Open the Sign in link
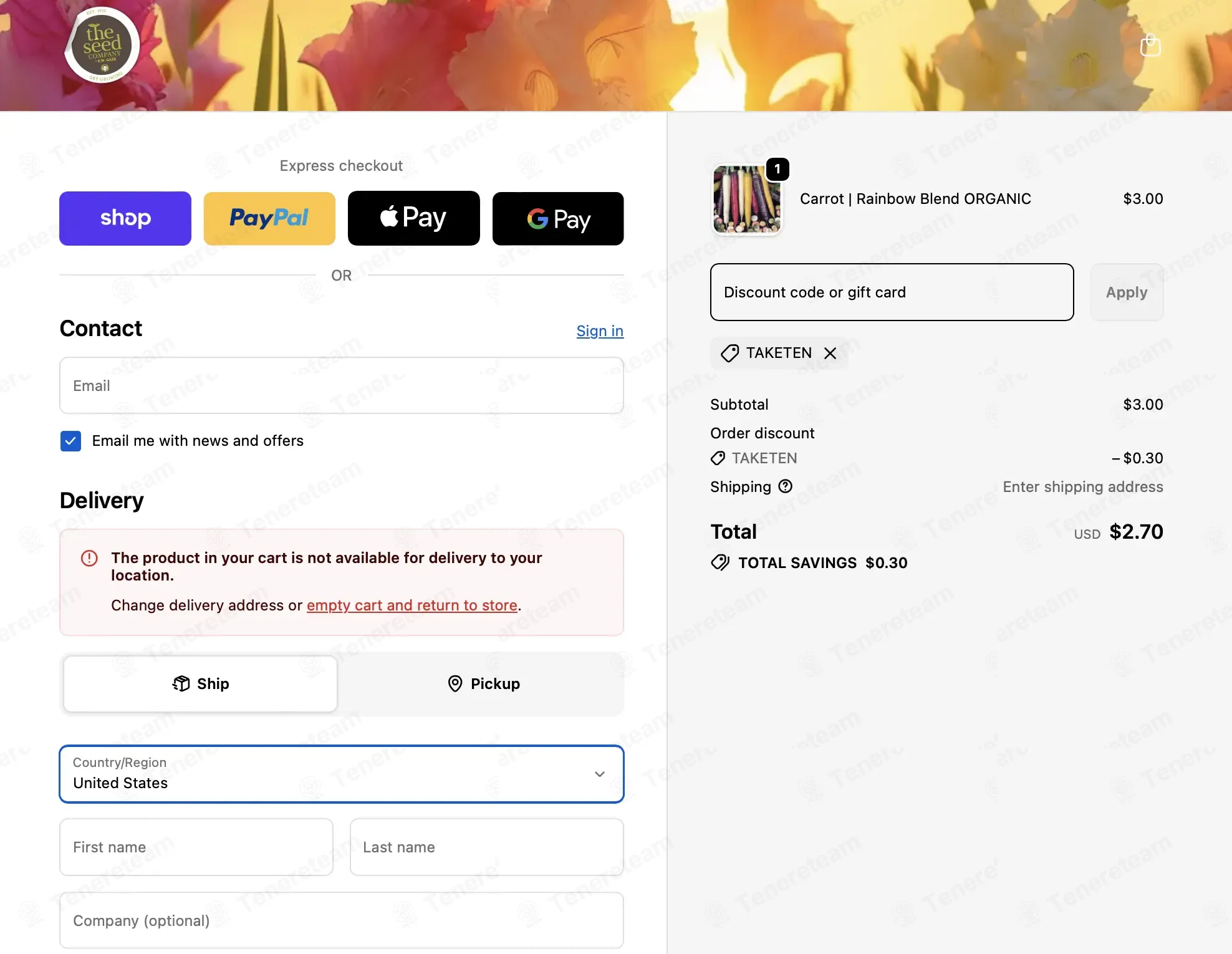Viewport: 1232px width, 954px height. (x=600, y=331)
